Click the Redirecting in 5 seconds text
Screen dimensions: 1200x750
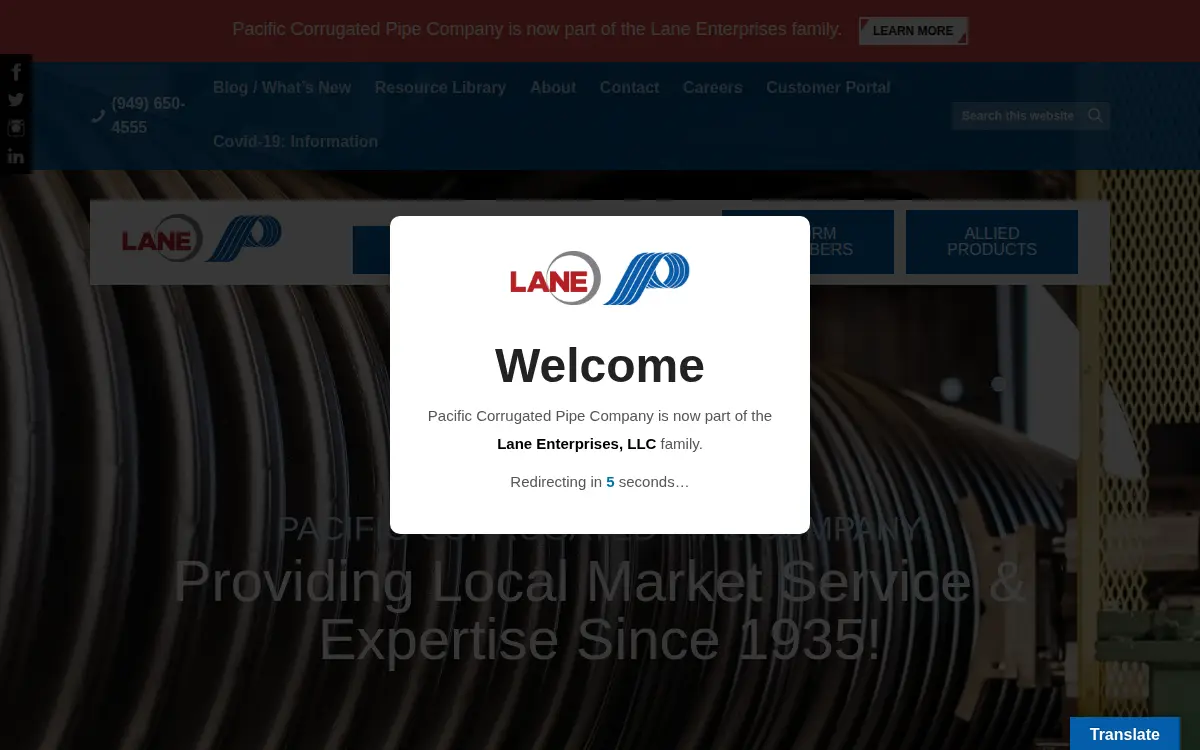click(600, 482)
